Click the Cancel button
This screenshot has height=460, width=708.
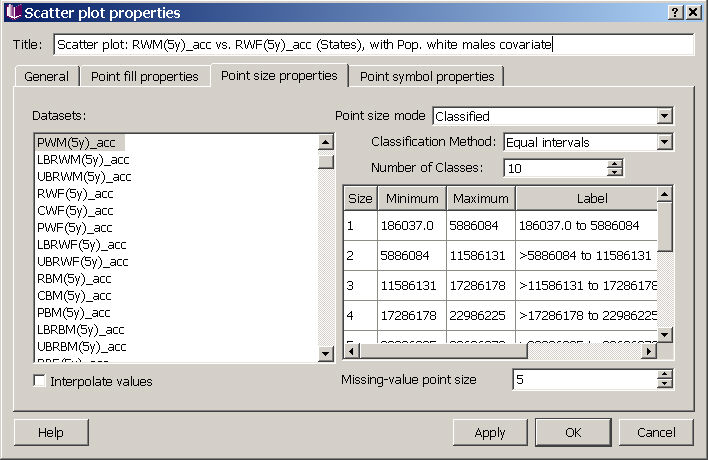tap(655, 432)
